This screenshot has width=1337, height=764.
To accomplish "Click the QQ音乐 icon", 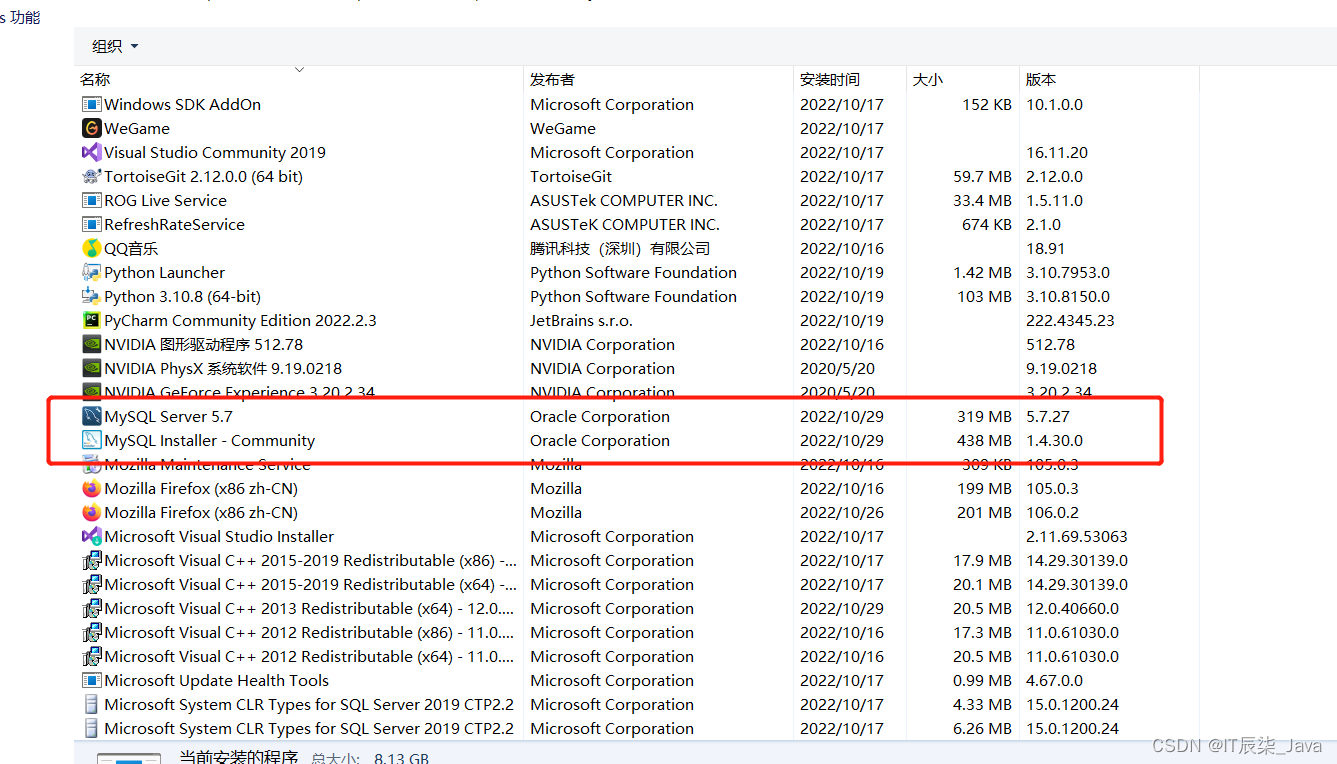I will click(91, 248).
